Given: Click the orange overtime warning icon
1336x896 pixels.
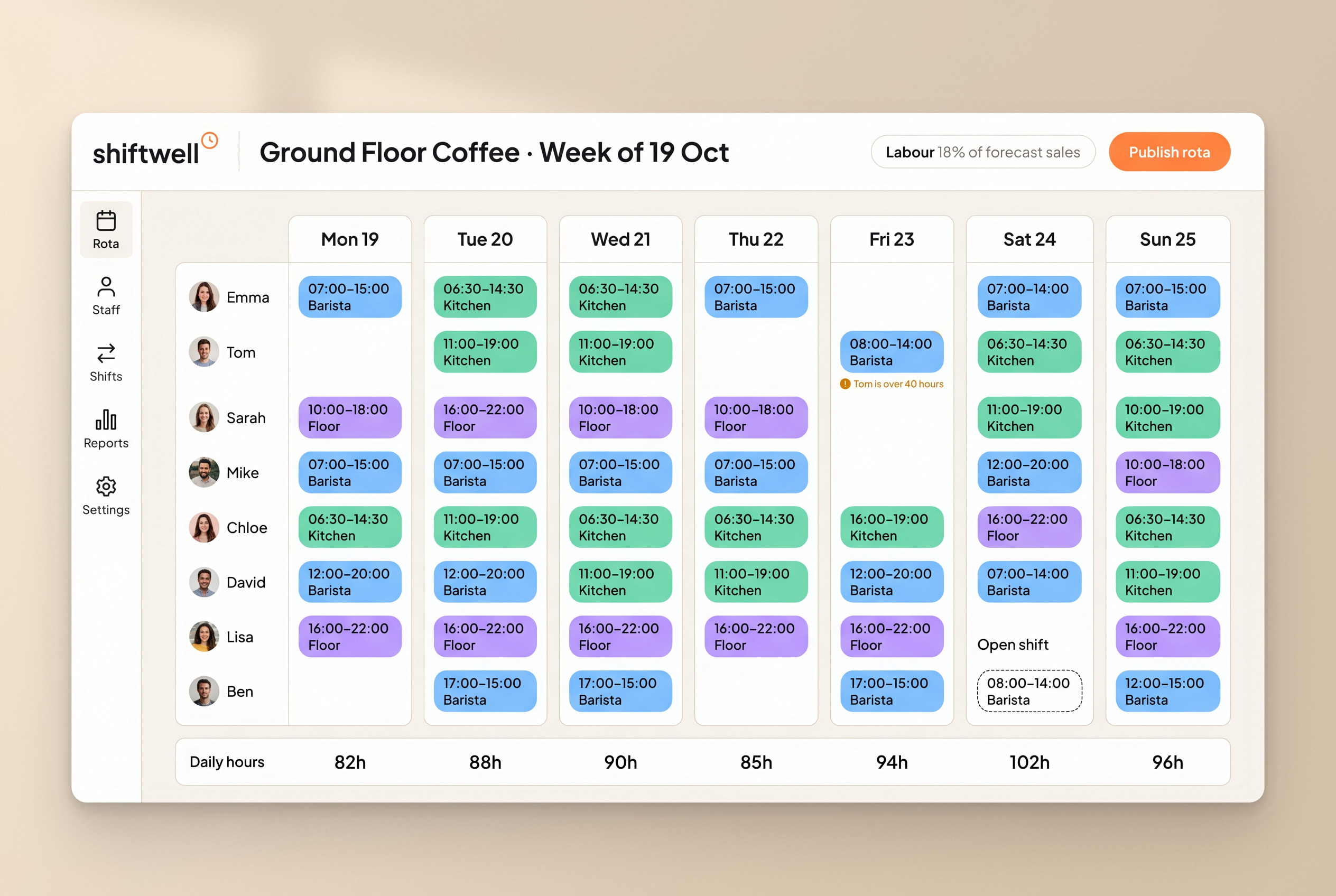Looking at the screenshot, I should [845, 384].
